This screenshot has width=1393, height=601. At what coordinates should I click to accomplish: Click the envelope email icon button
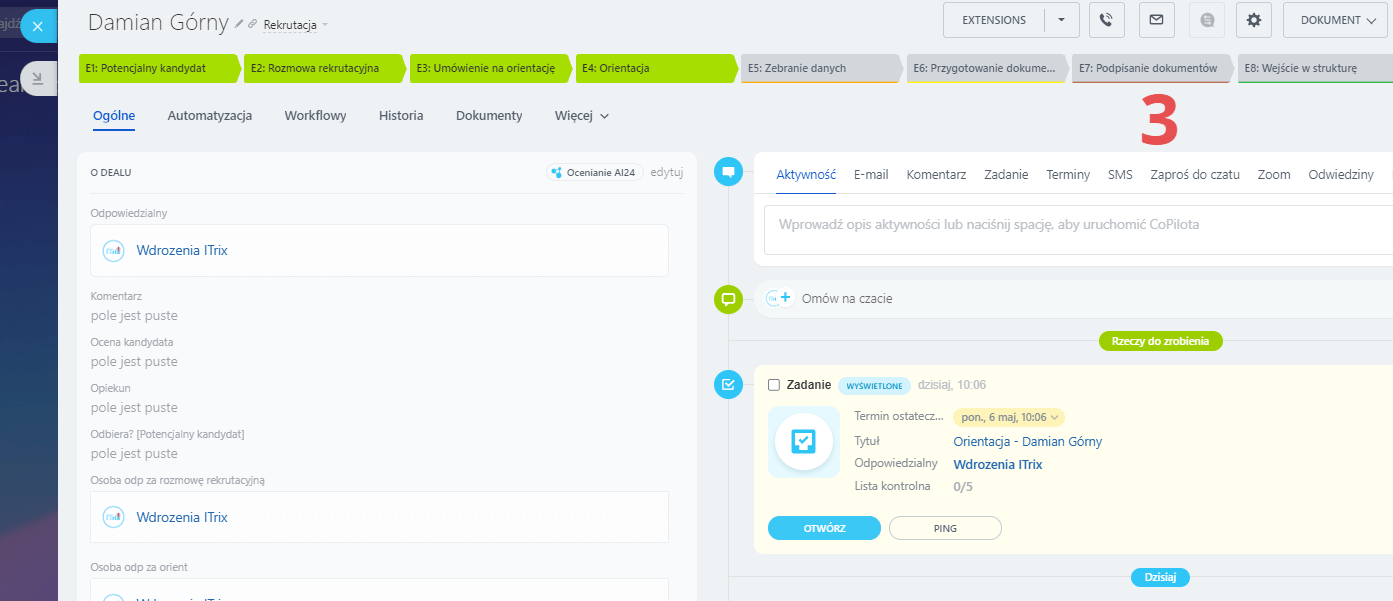point(1156,20)
